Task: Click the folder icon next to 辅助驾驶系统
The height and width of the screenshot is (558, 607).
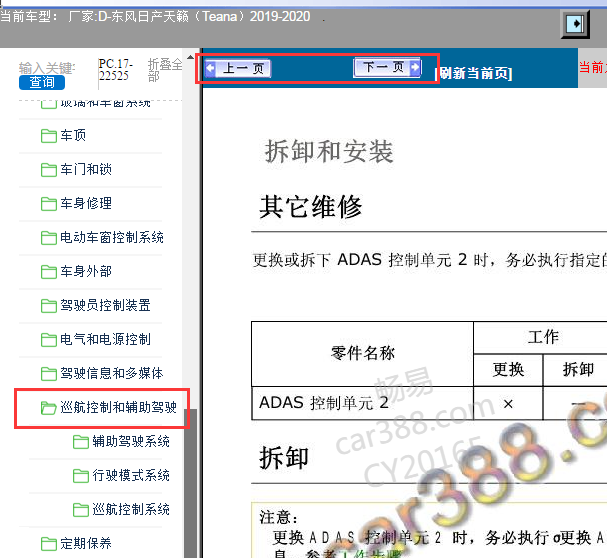Action: pyautogui.click(x=81, y=442)
